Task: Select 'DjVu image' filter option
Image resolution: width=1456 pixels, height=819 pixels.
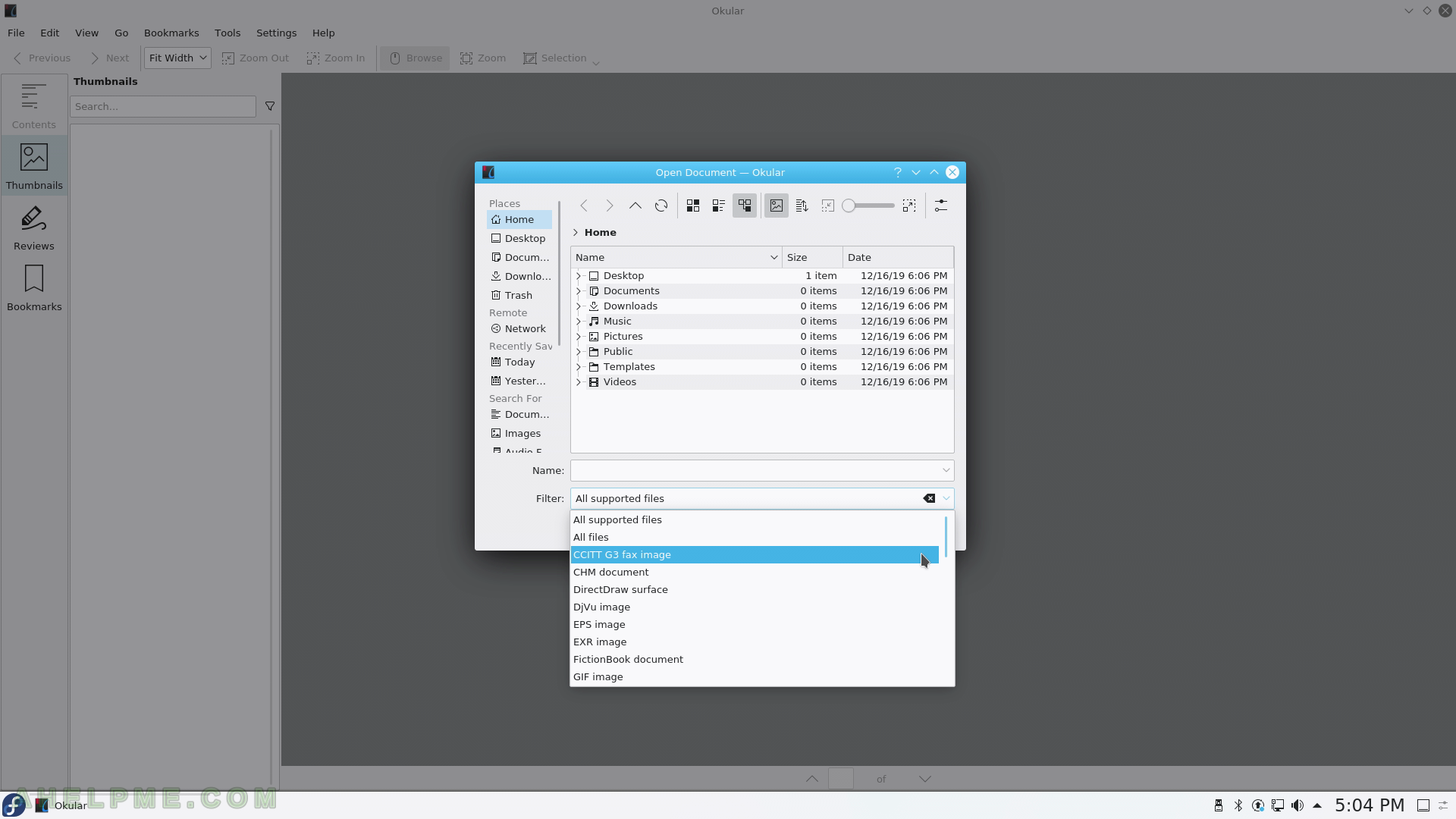Action: (755, 607)
